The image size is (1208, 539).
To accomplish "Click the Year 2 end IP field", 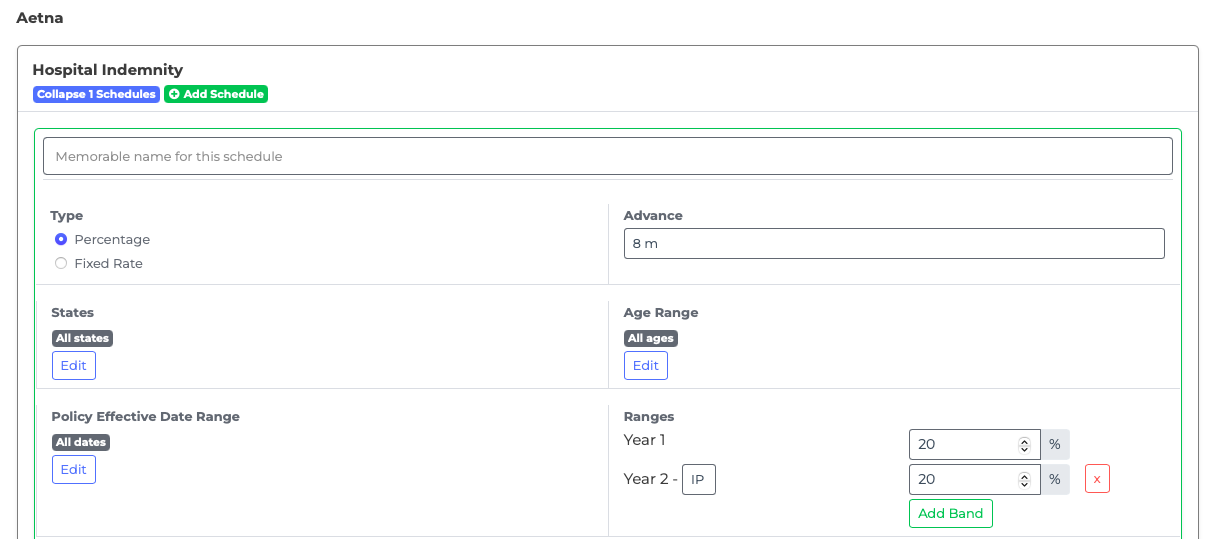I will [699, 479].
